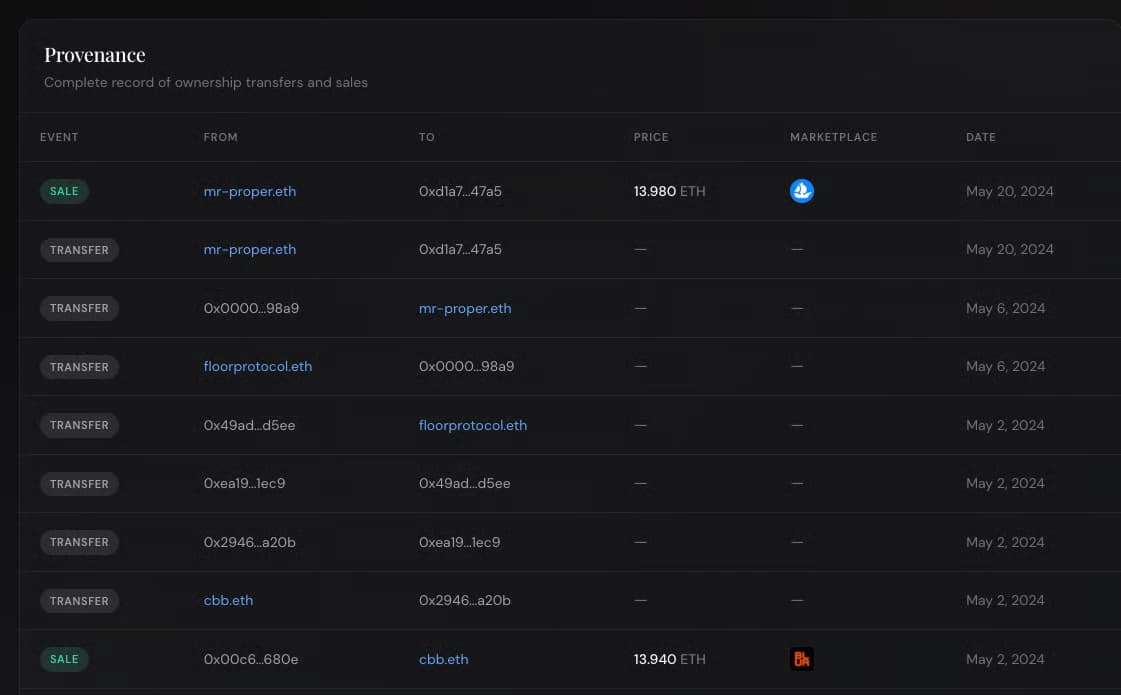The image size is (1121, 695).
Task: Open the floorprotocol.eth profile link
Action: click(257, 366)
